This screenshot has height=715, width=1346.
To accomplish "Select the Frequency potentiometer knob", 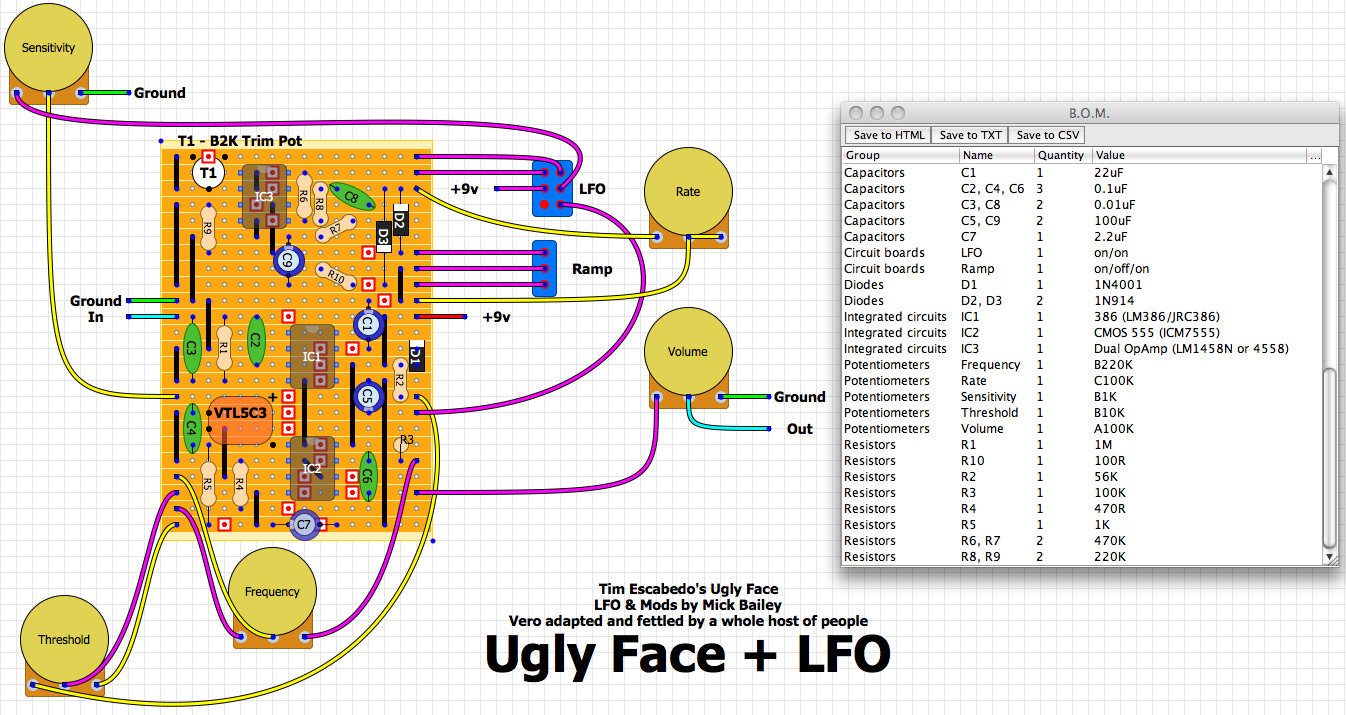I will [272, 592].
